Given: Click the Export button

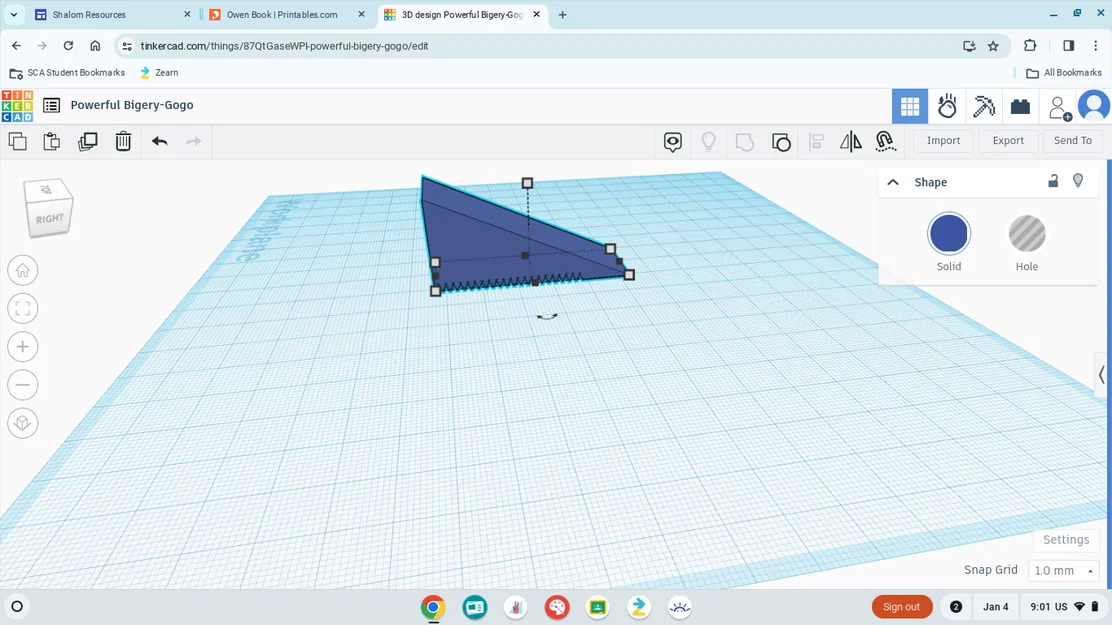Looking at the screenshot, I should pos(1008,140).
